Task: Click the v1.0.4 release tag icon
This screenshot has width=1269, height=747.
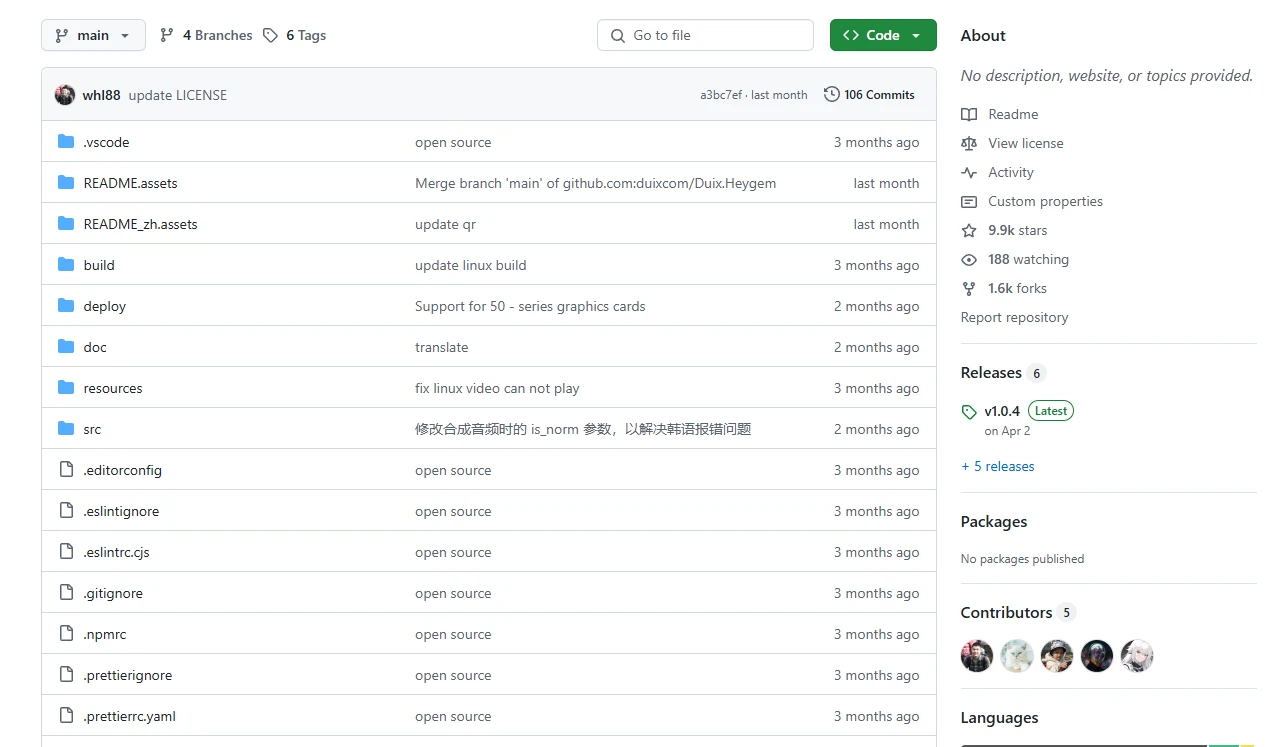Action: 969,411
